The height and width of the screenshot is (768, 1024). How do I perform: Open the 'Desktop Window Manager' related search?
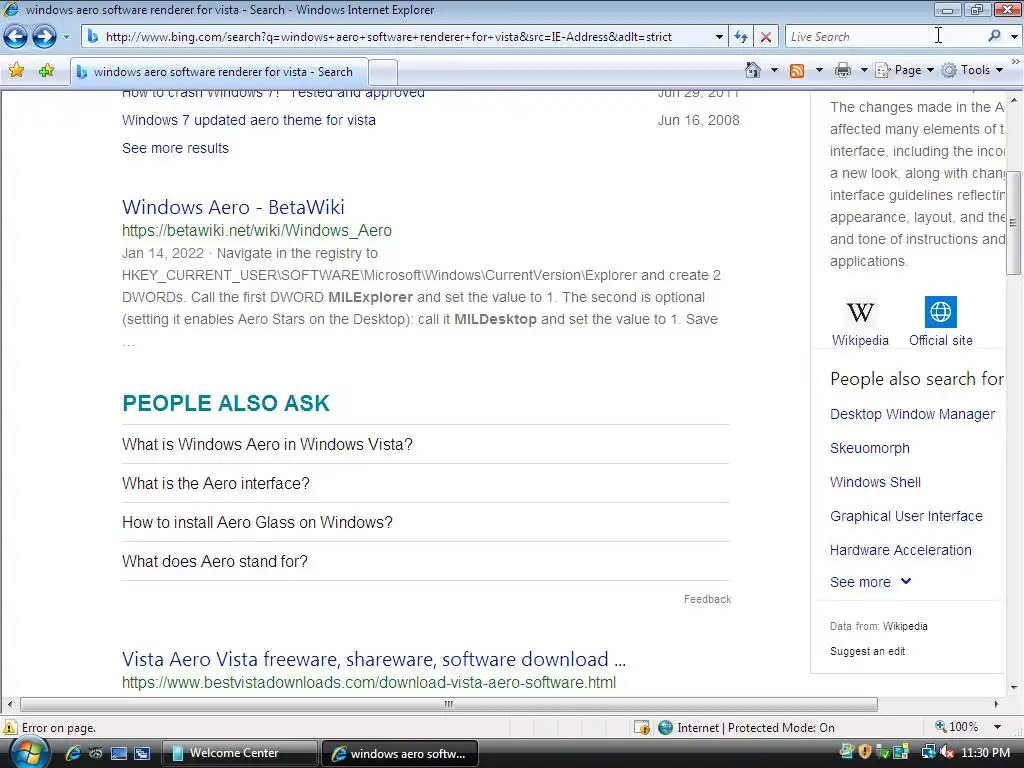point(912,414)
